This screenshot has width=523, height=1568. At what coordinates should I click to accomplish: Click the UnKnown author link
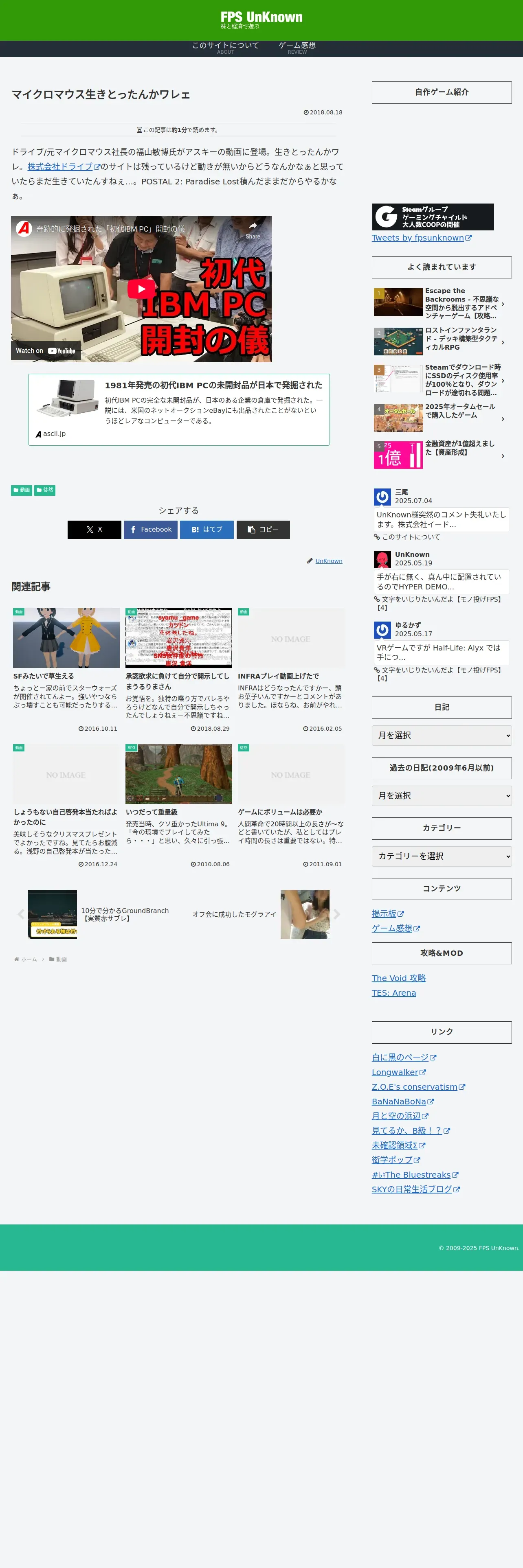(x=329, y=561)
